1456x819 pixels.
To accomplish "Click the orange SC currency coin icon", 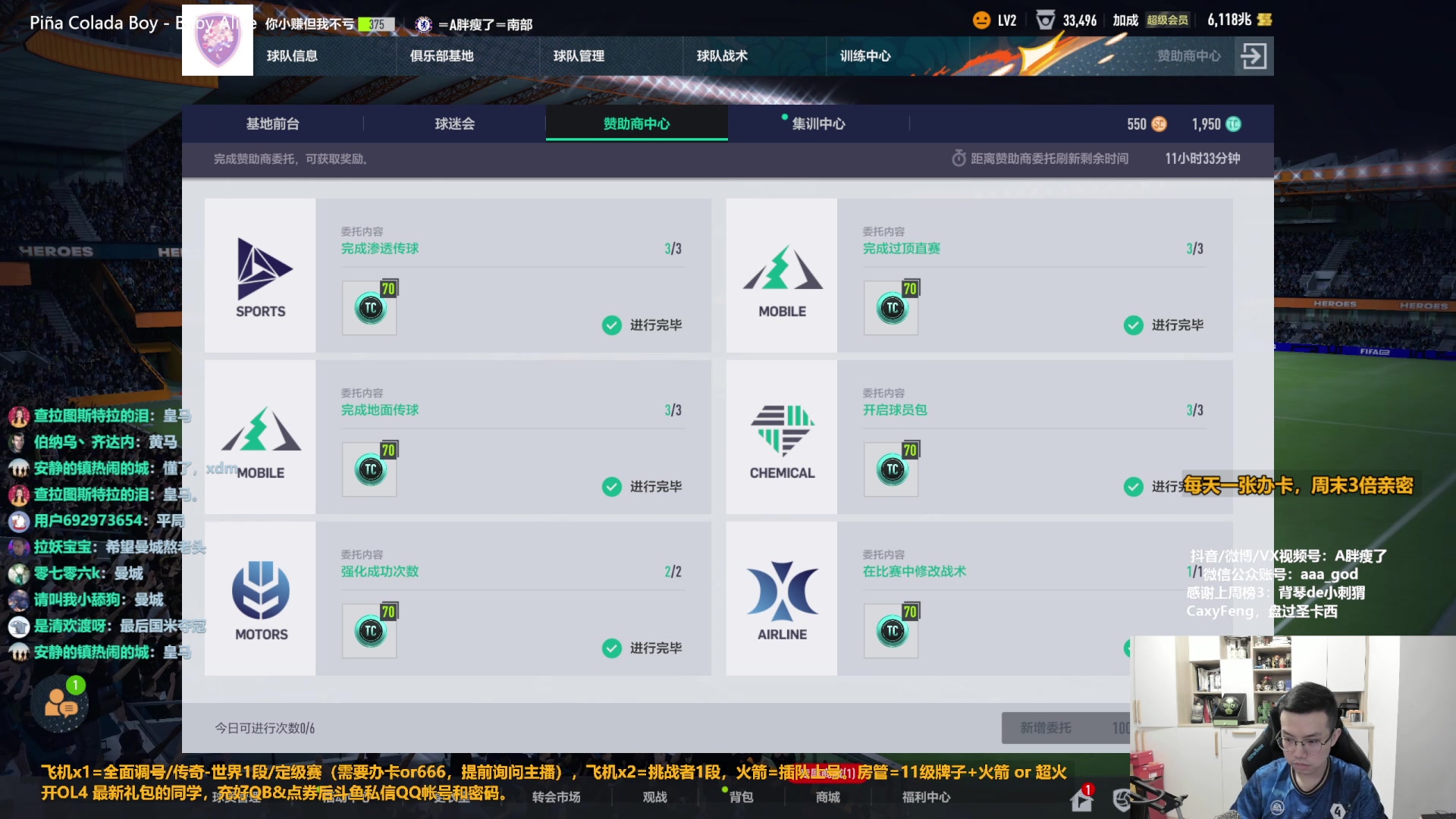I will [x=1159, y=124].
